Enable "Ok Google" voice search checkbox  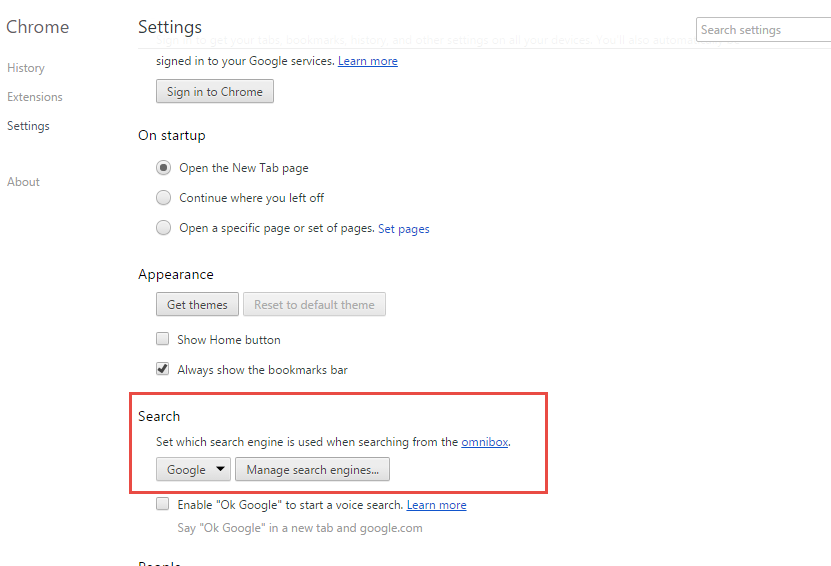click(x=163, y=504)
